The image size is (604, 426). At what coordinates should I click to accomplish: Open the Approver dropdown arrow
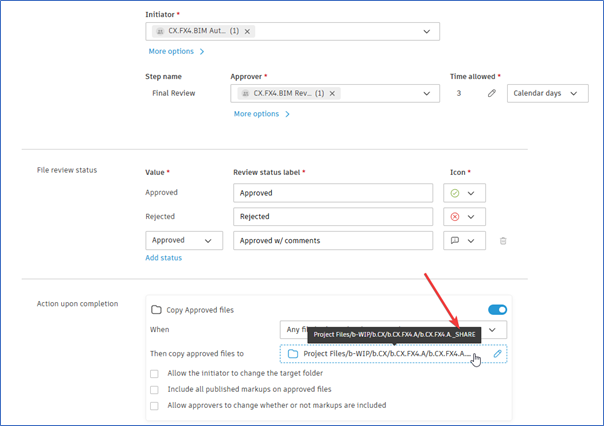pos(426,94)
